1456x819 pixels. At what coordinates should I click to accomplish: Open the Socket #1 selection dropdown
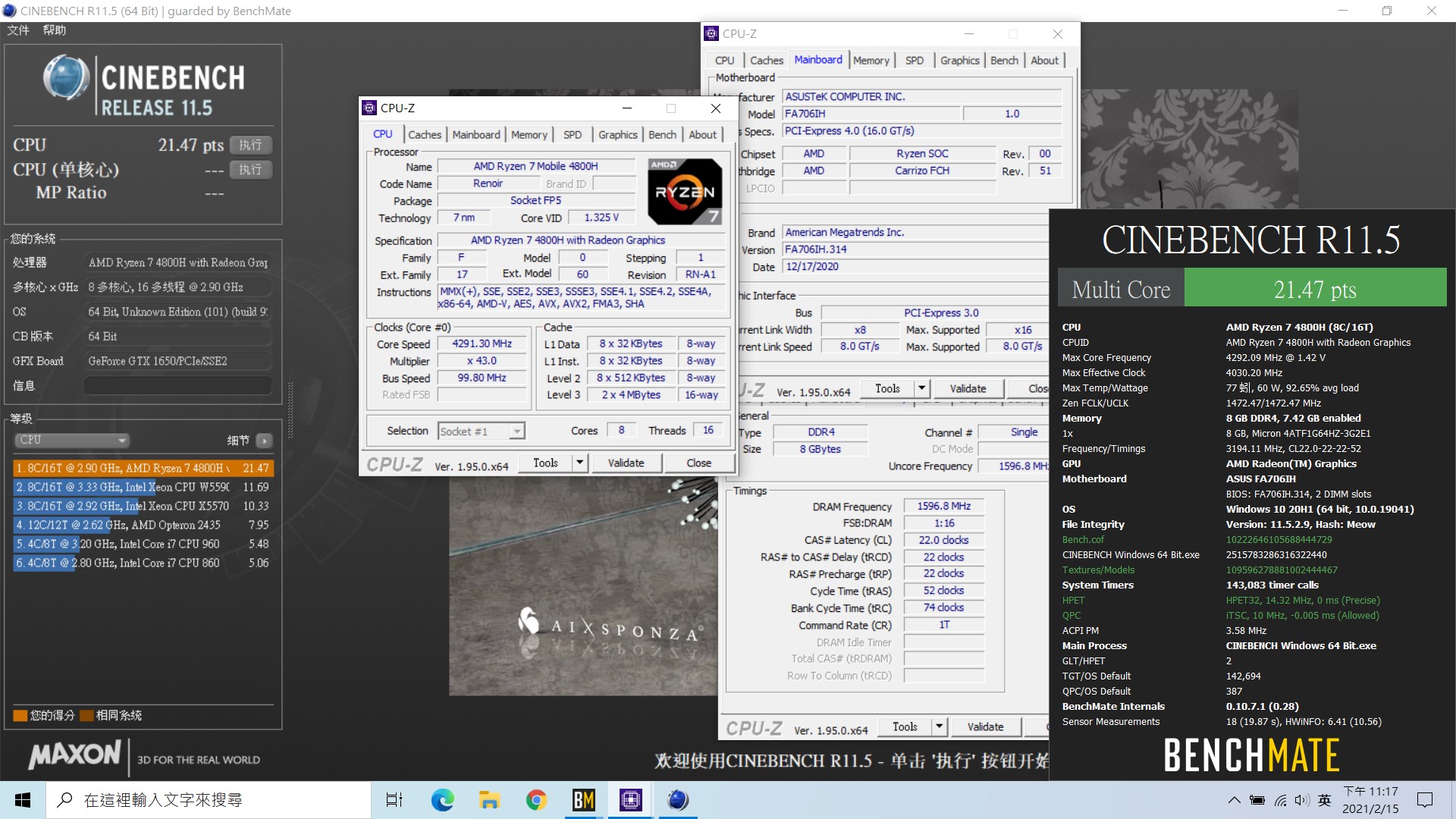(x=482, y=431)
